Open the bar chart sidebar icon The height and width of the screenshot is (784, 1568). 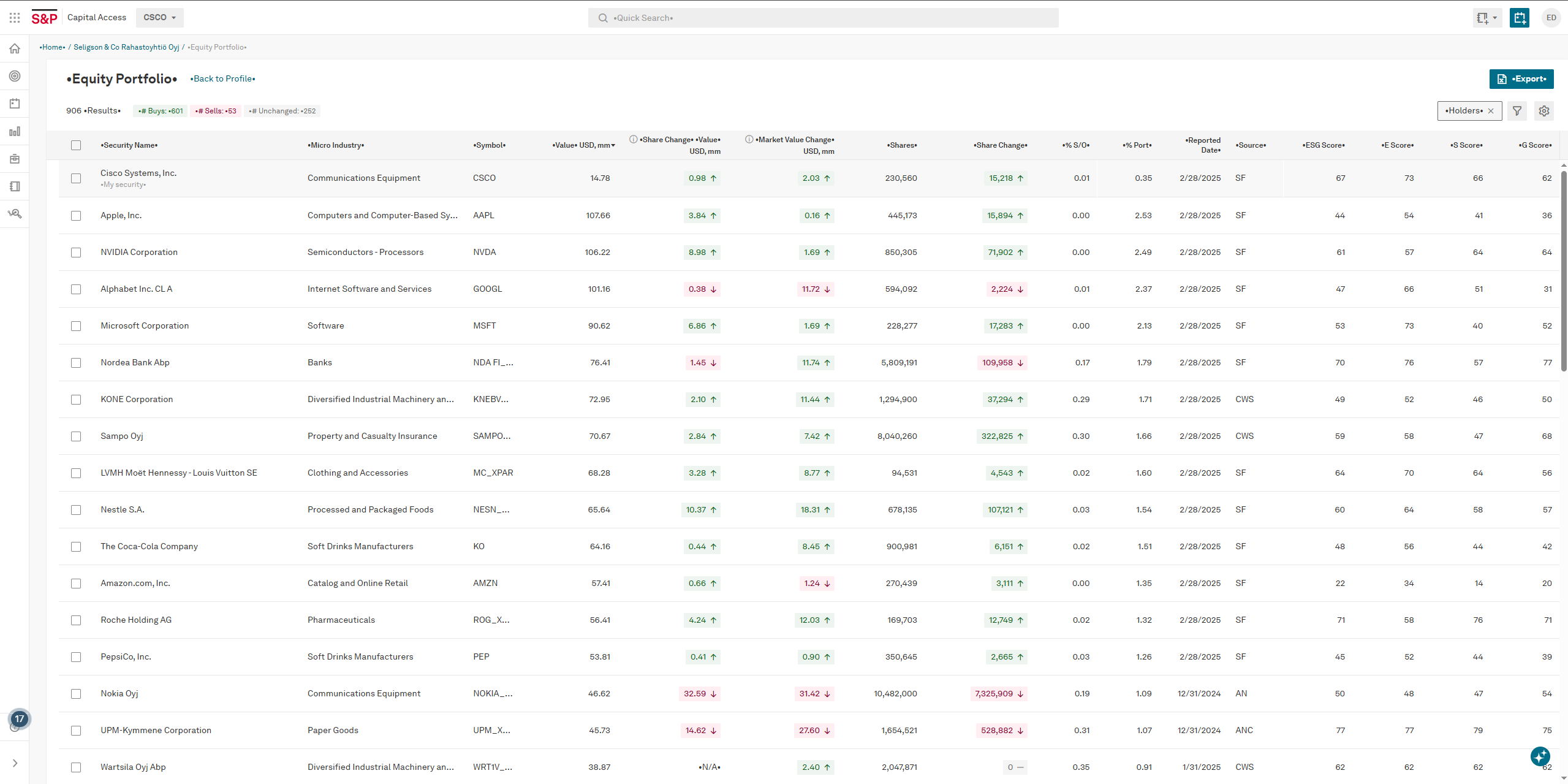pyautogui.click(x=15, y=131)
